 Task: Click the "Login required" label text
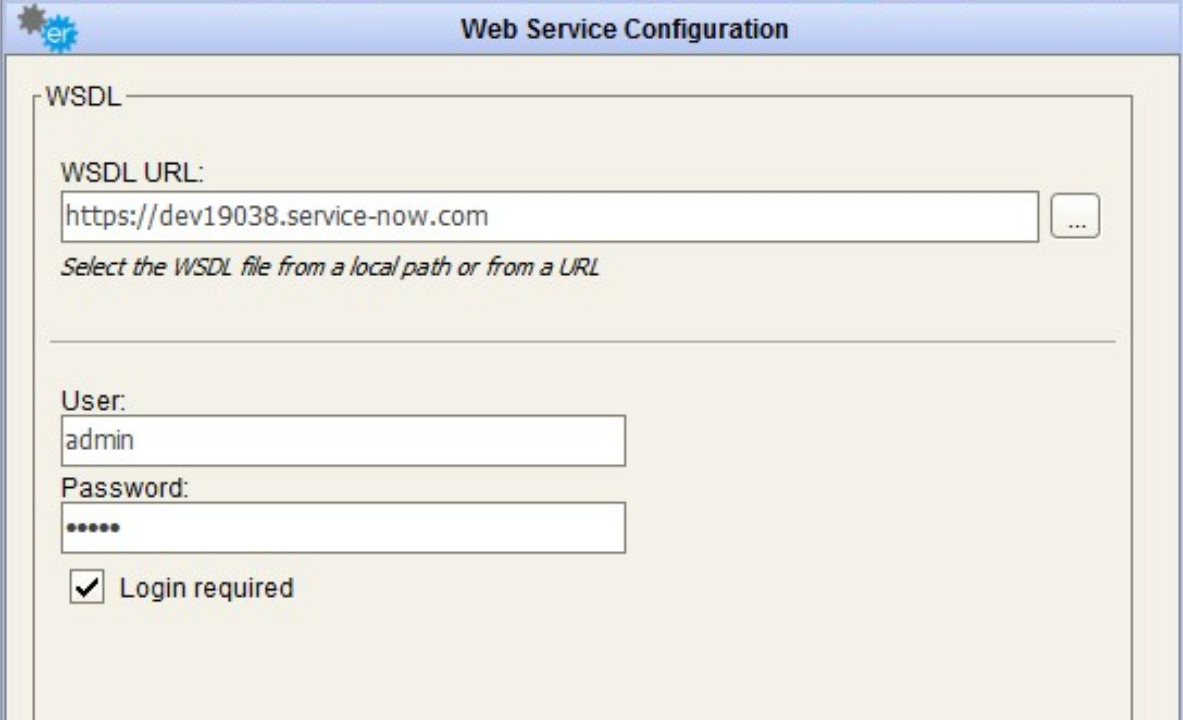[x=206, y=588]
